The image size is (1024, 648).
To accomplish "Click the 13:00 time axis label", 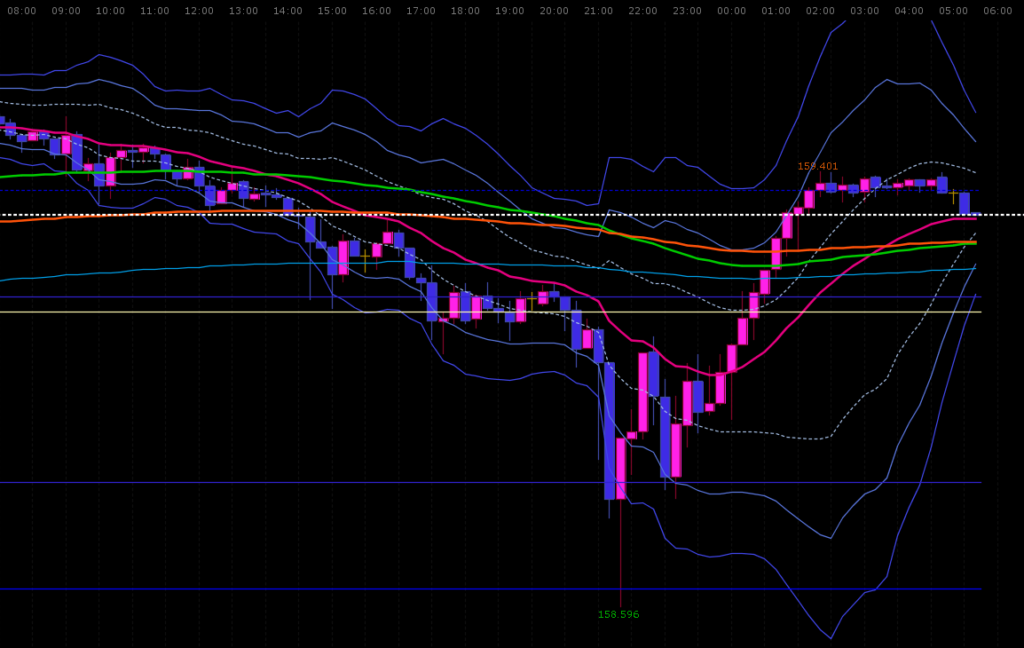I will pyautogui.click(x=244, y=11).
